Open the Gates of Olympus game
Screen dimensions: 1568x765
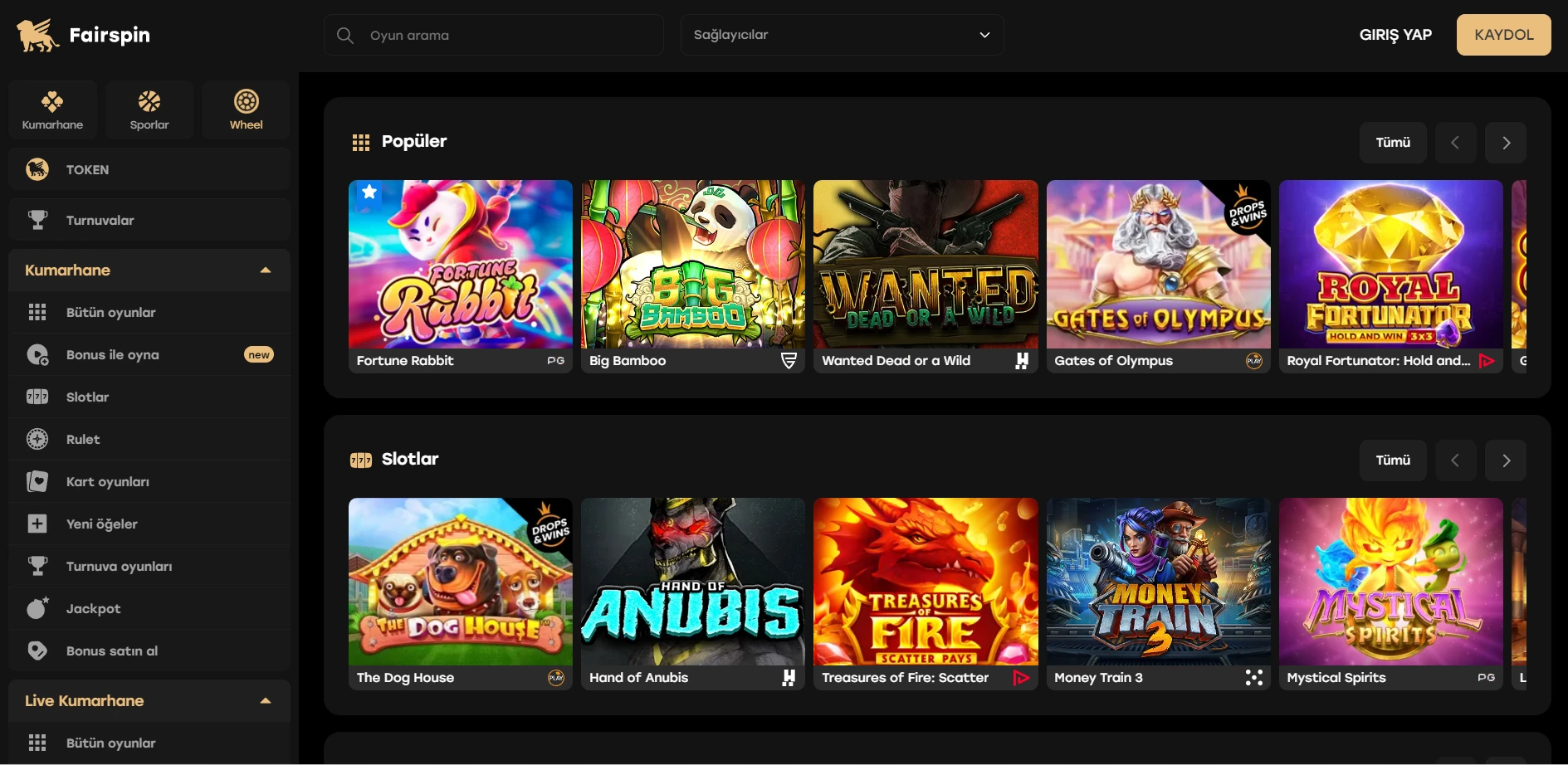click(1158, 264)
